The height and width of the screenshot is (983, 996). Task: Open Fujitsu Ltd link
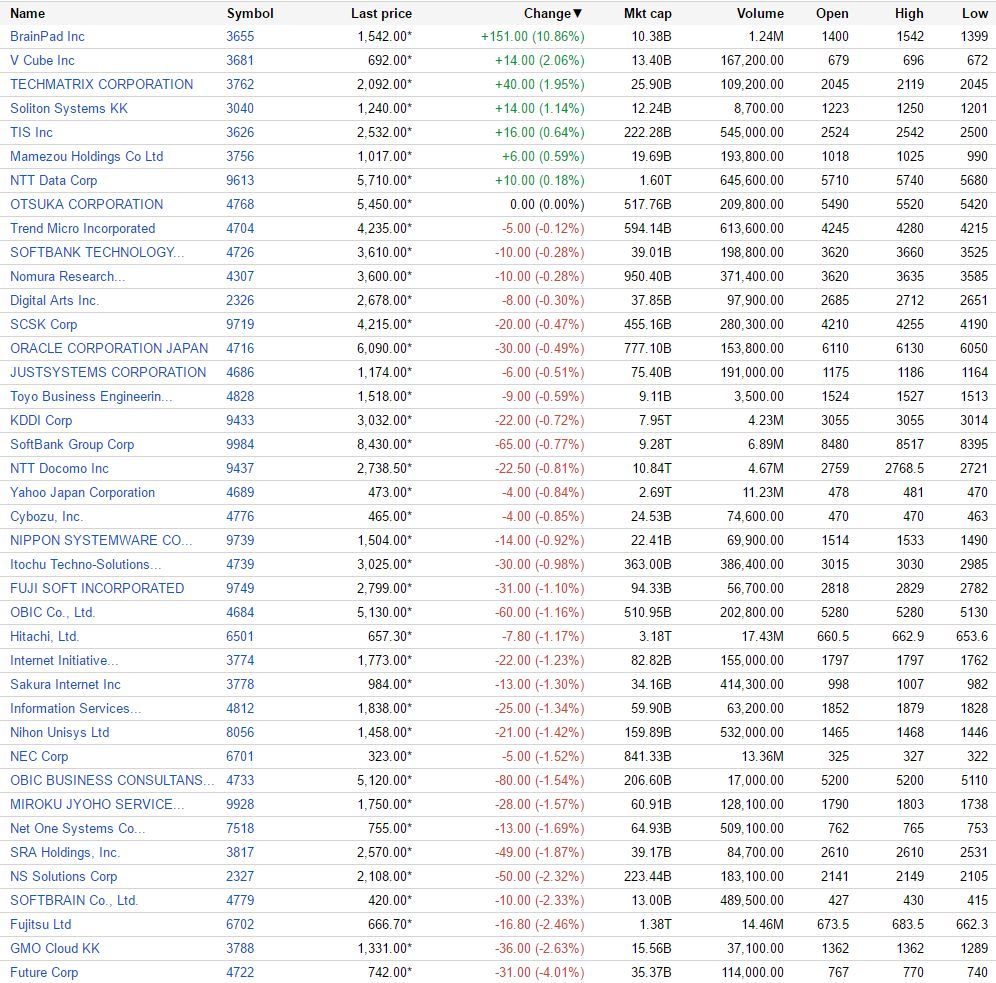(x=40, y=925)
